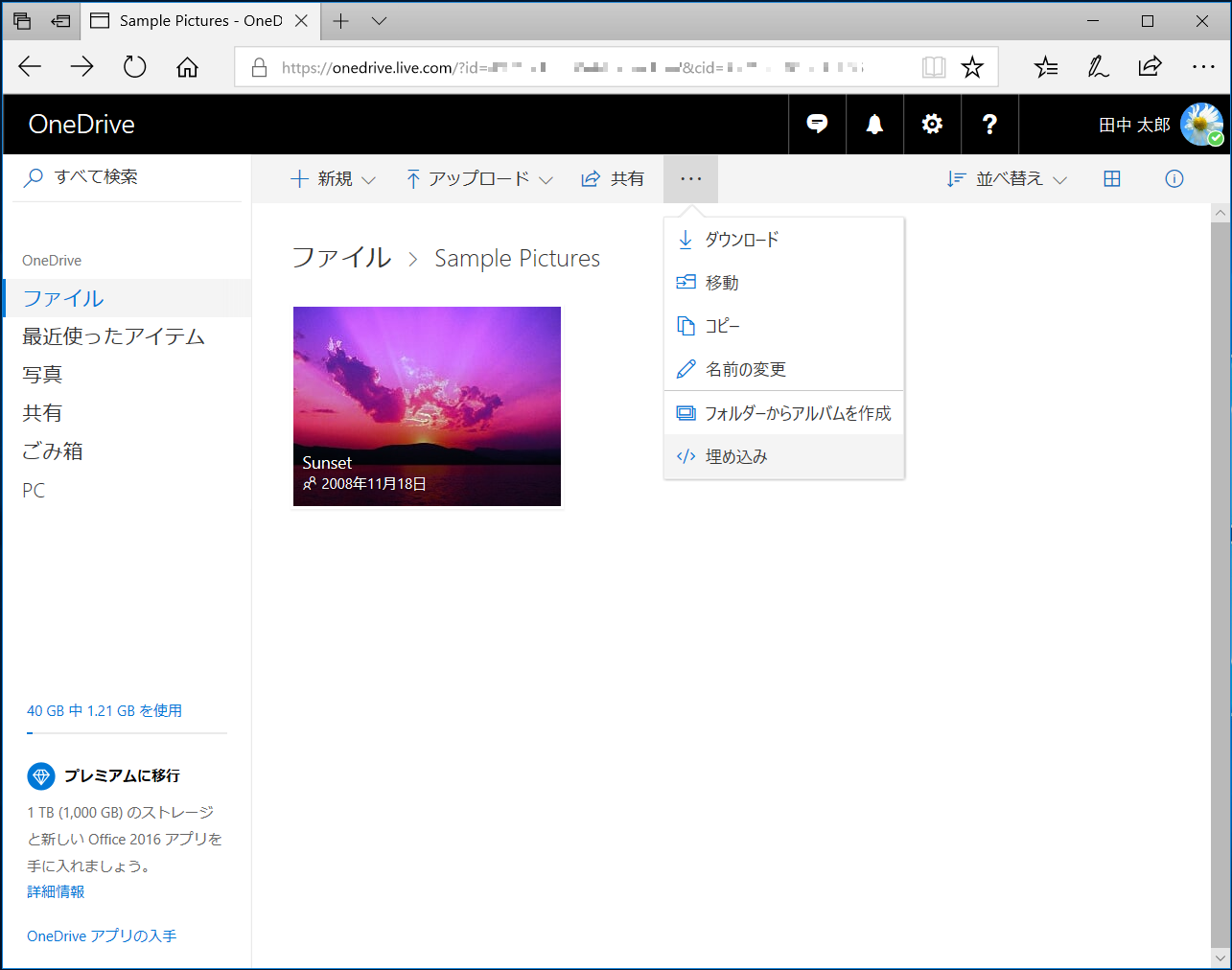Open the アップロード dropdown arrow
Image resolution: width=1232 pixels, height=970 pixels.
coord(546,178)
